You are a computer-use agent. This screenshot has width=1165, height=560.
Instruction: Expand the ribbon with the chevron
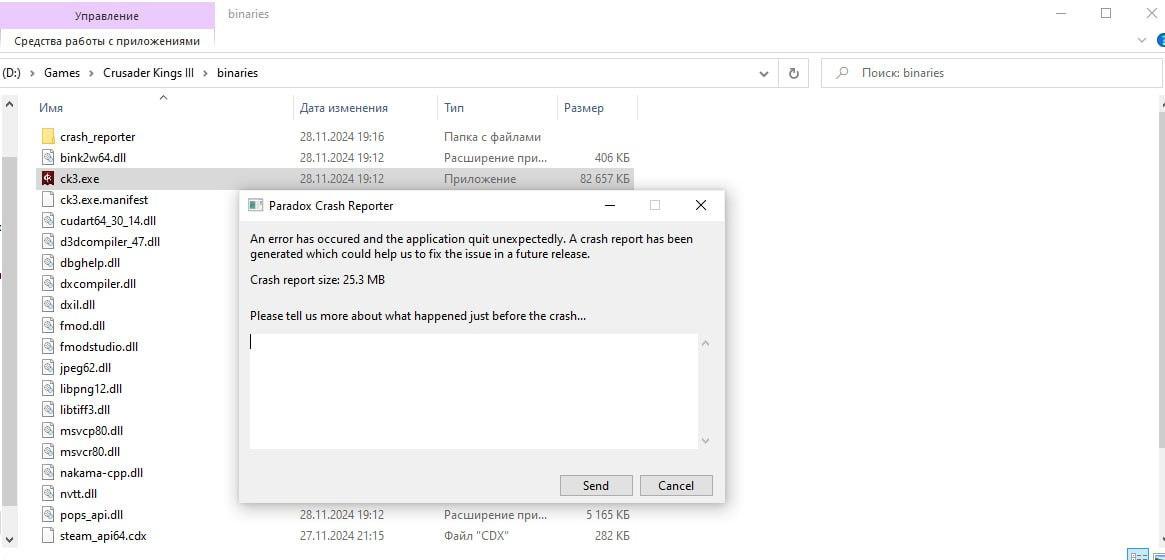pos(1143,40)
